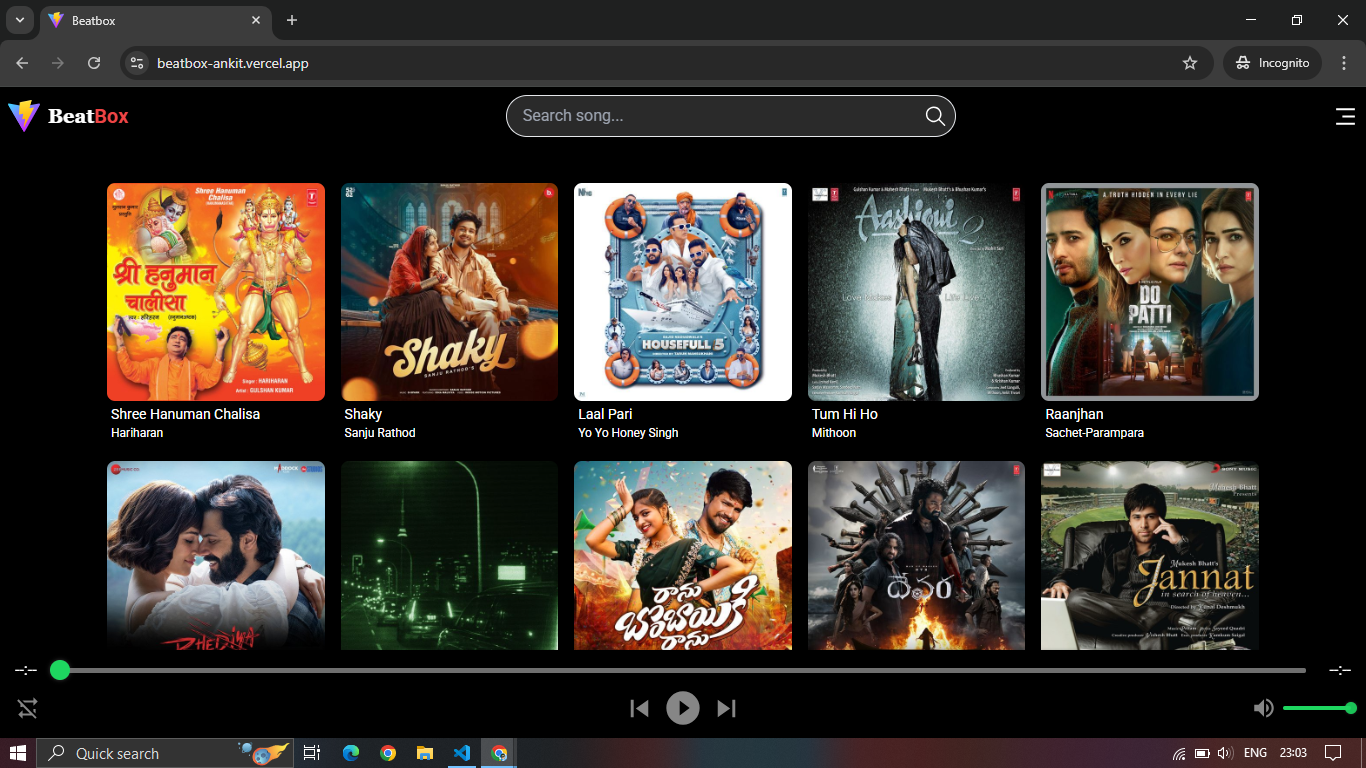
Task: Open Chrome three-dot menu
Action: (1343, 63)
